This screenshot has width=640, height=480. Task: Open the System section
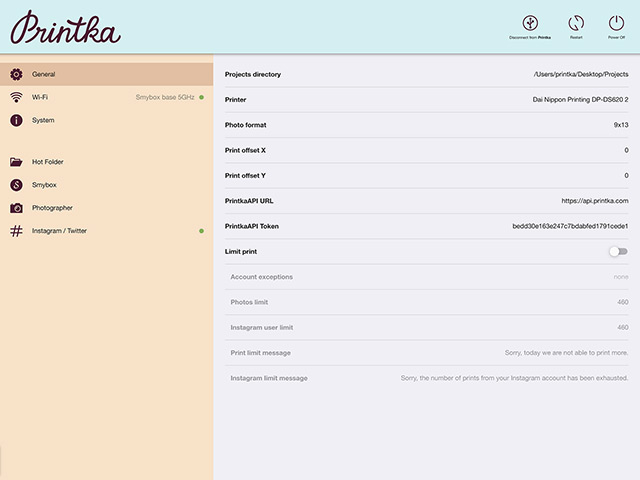tap(107, 120)
